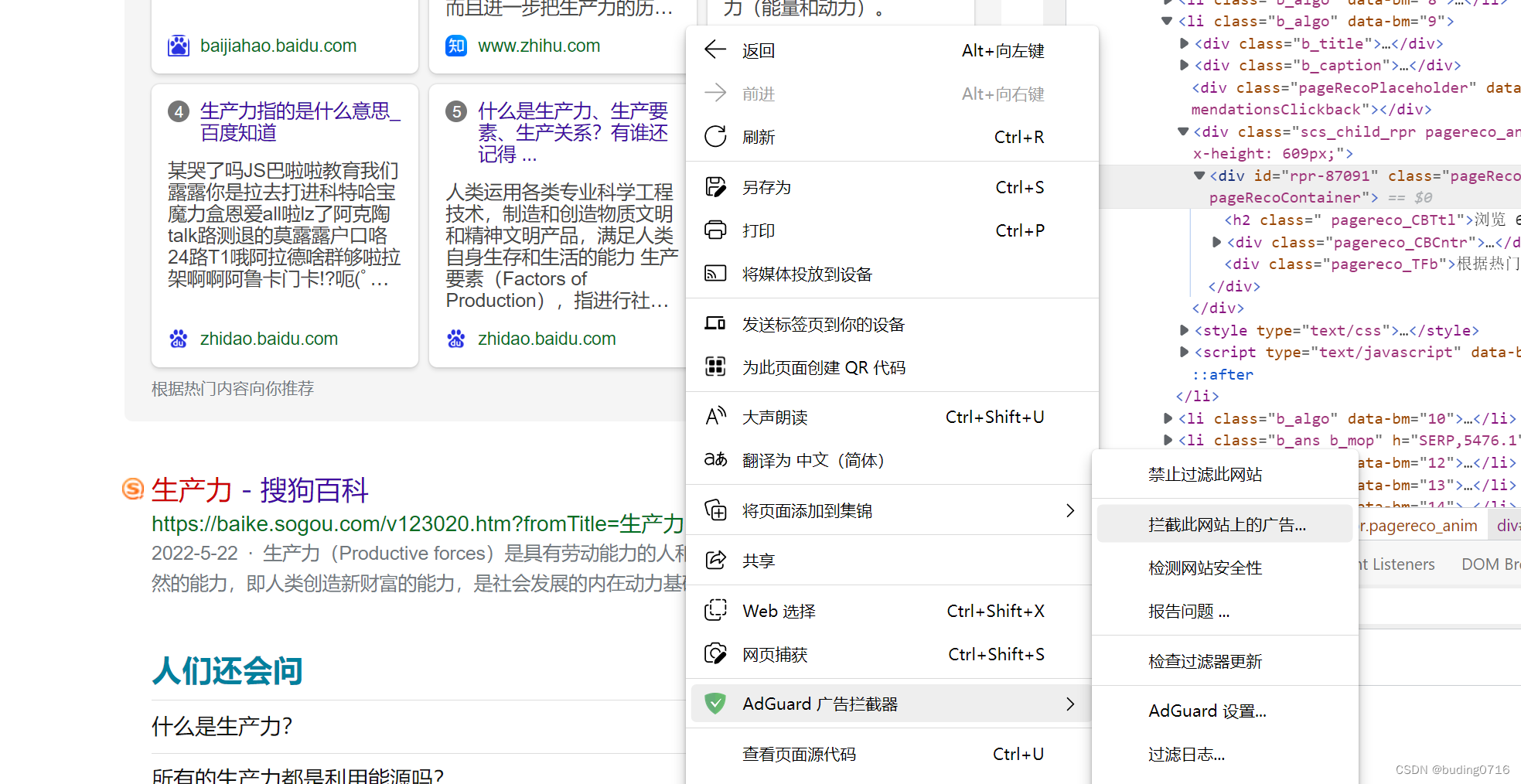
Task: Open 过滤日志... submenu item
Action: point(1225,754)
